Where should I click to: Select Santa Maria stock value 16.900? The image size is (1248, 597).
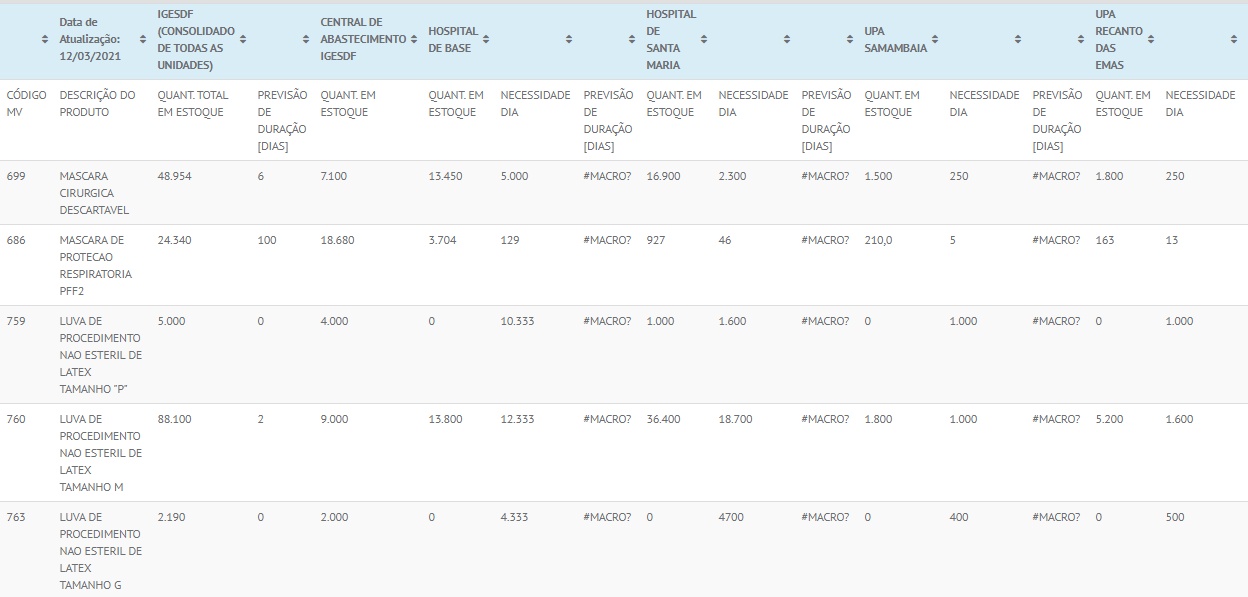point(664,176)
